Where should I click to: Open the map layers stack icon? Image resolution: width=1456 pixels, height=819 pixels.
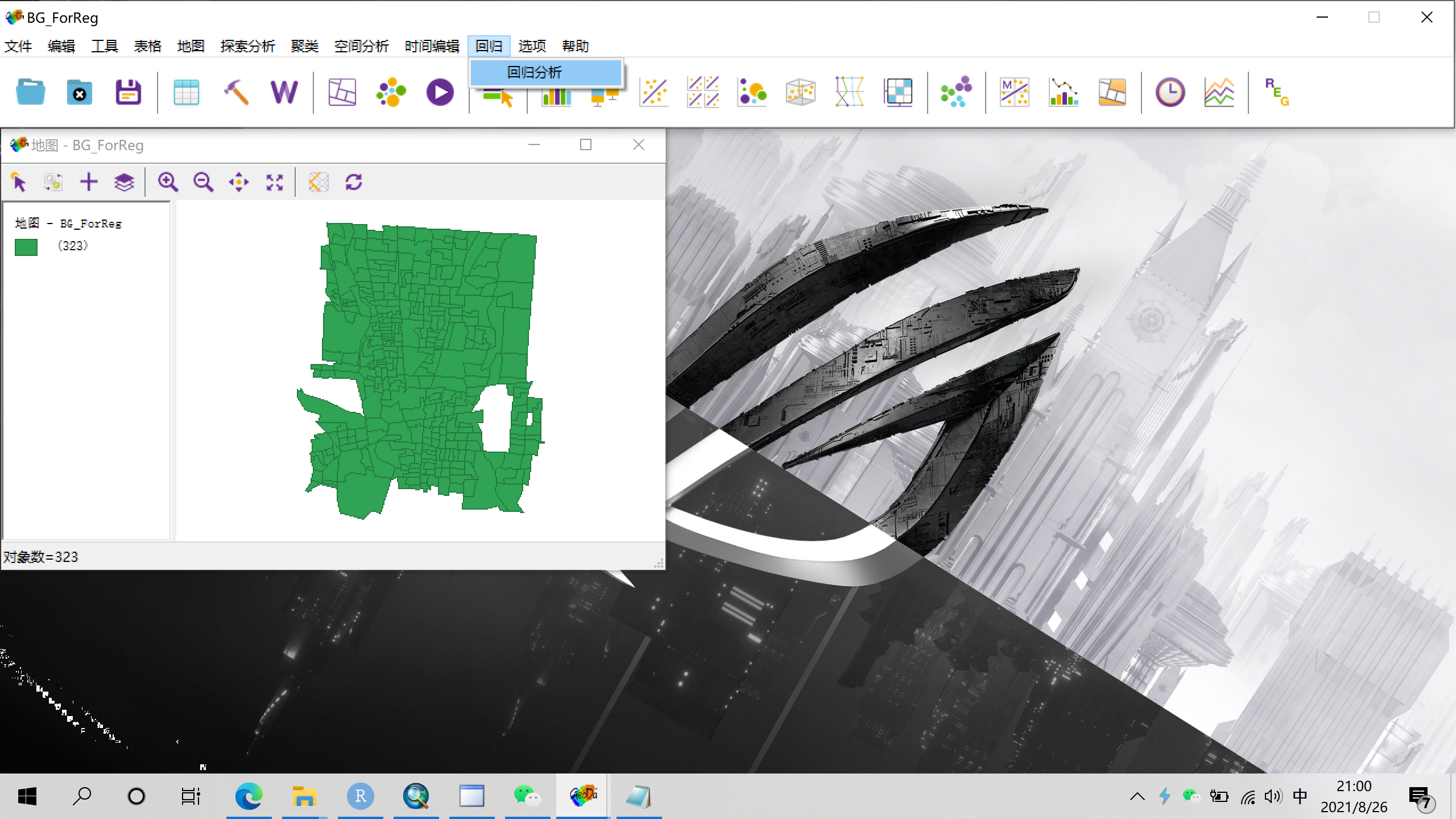[124, 182]
